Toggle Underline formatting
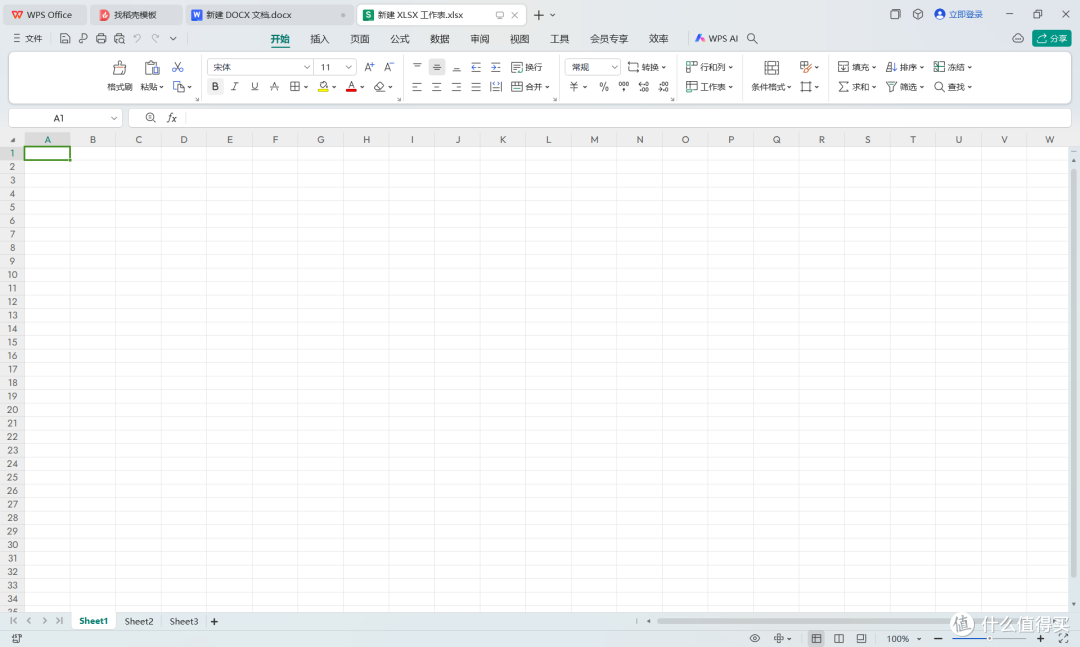The height and width of the screenshot is (647, 1080). tap(255, 87)
